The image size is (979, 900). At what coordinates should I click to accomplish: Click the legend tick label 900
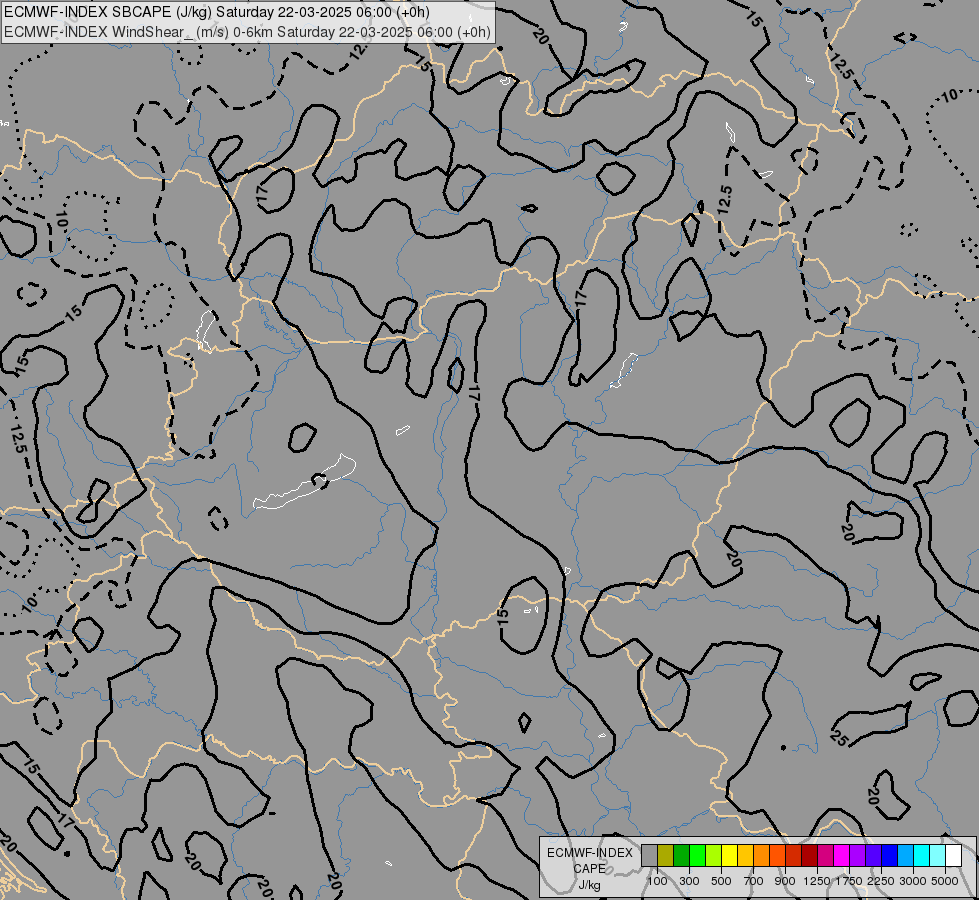point(785,881)
